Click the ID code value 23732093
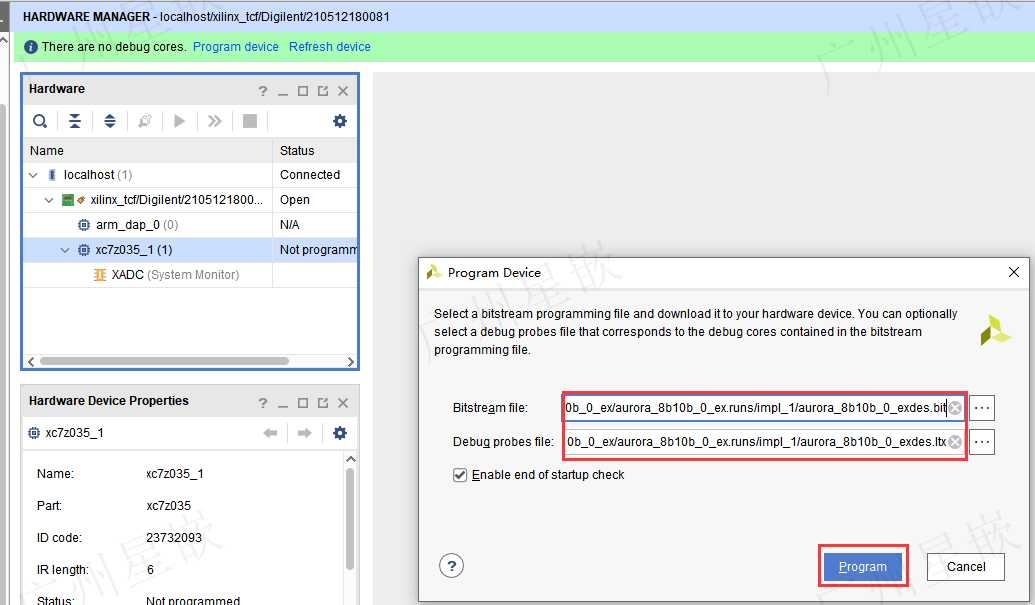 click(174, 538)
